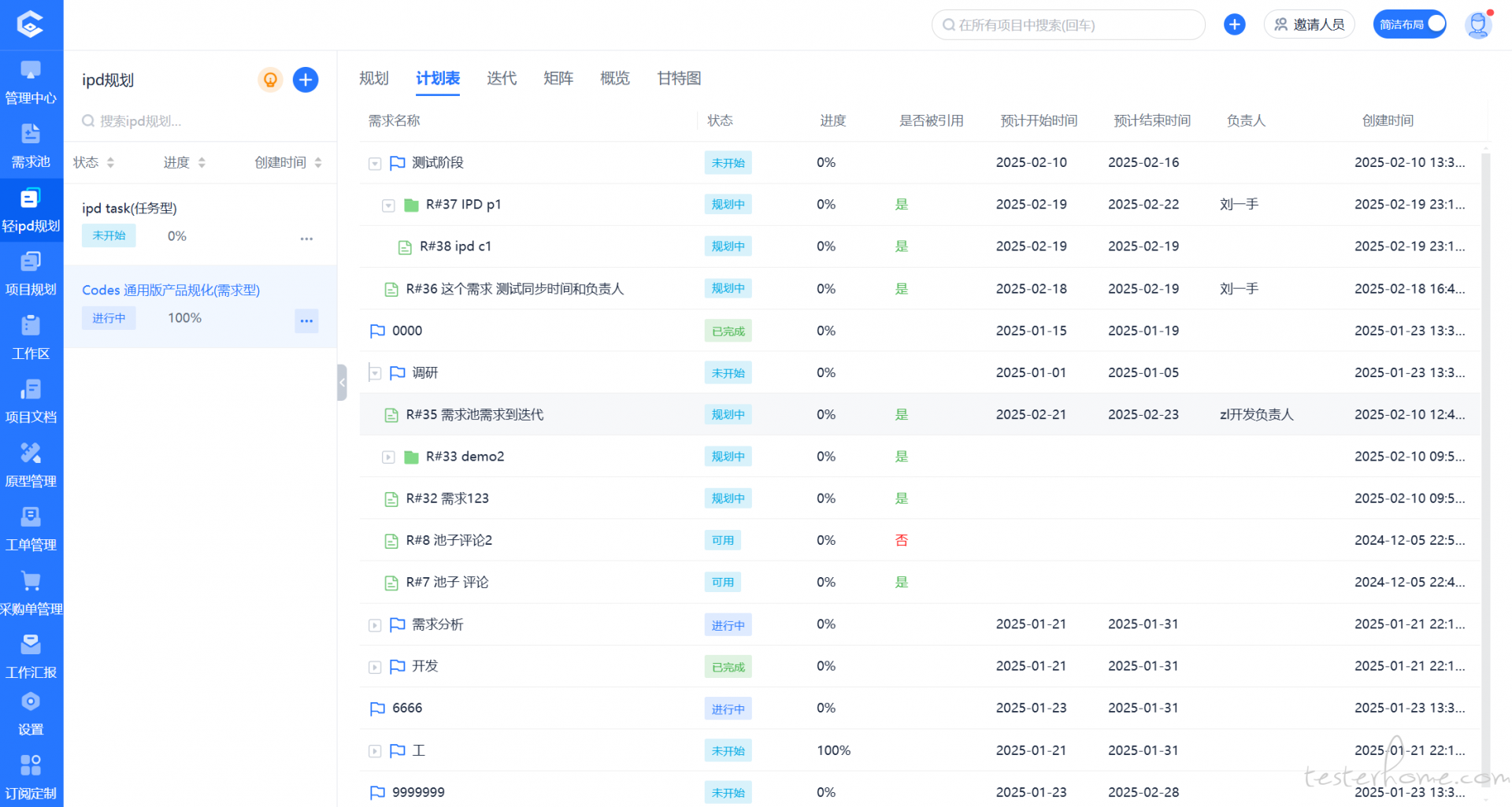
Task: Open 工作汇报 in the sidebar
Action: 31,657
